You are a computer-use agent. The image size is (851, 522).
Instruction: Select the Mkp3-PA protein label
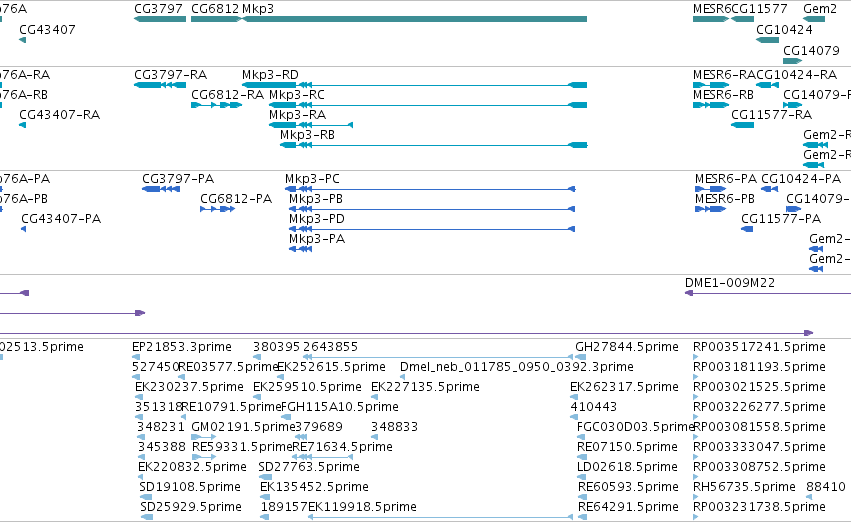317,239
